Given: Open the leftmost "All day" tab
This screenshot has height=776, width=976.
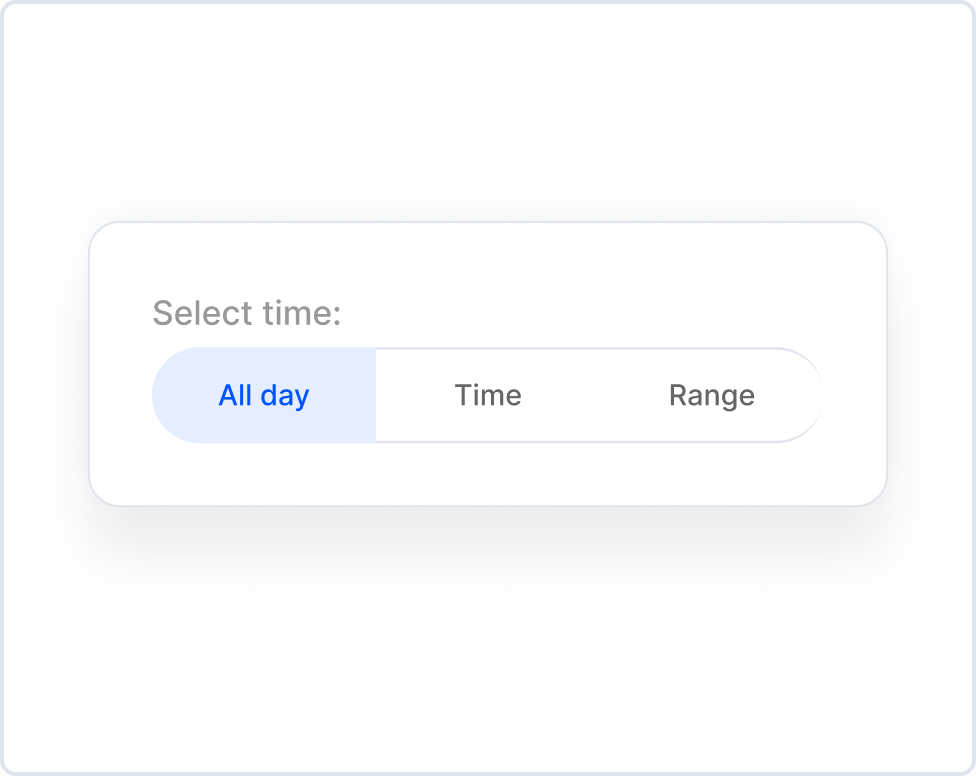Looking at the screenshot, I should (264, 395).
